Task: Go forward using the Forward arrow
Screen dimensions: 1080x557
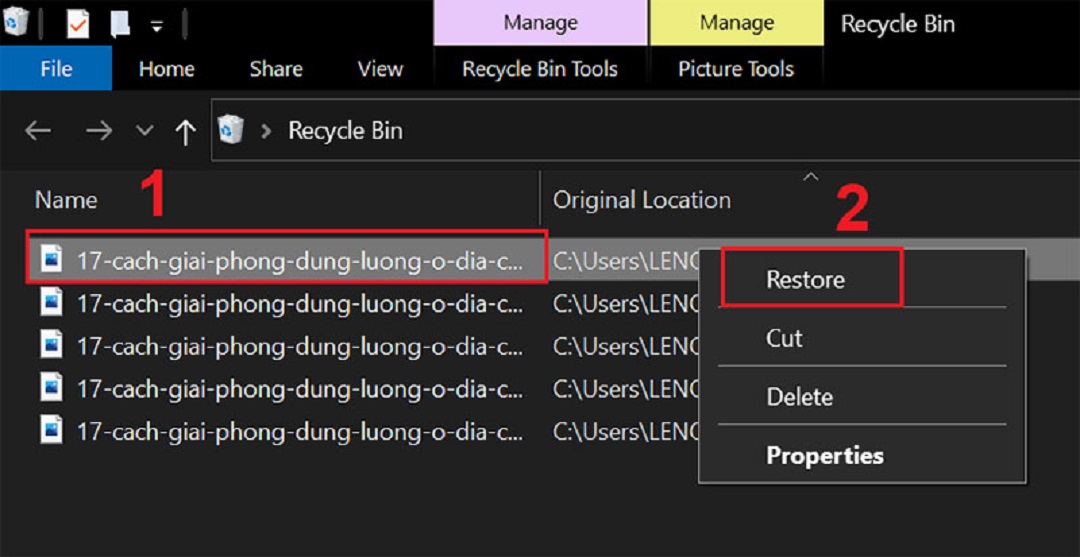Action: (x=98, y=131)
